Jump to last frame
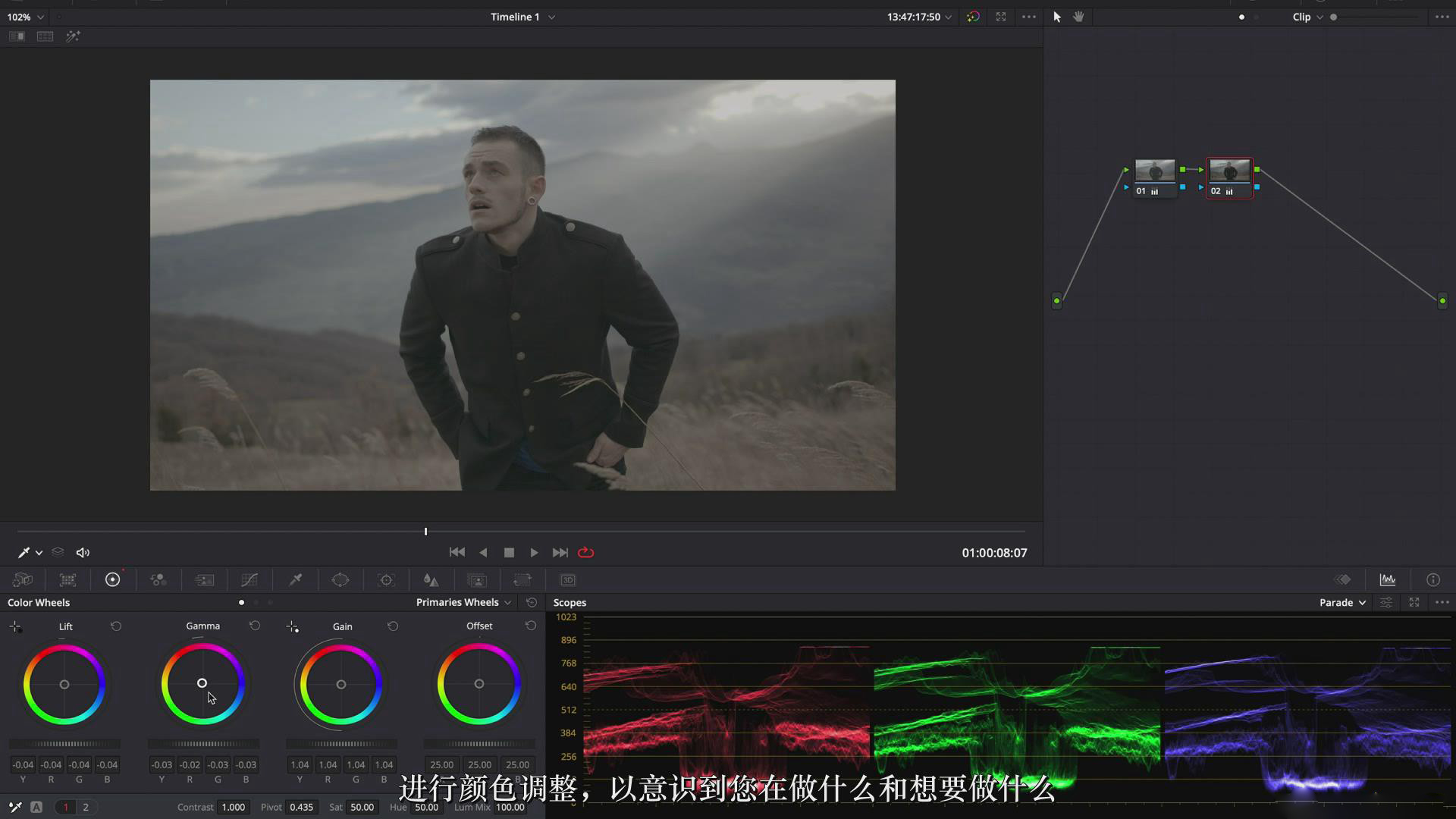Image resolution: width=1456 pixels, height=819 pixels. pyautogui.click(x=560, y=553)
